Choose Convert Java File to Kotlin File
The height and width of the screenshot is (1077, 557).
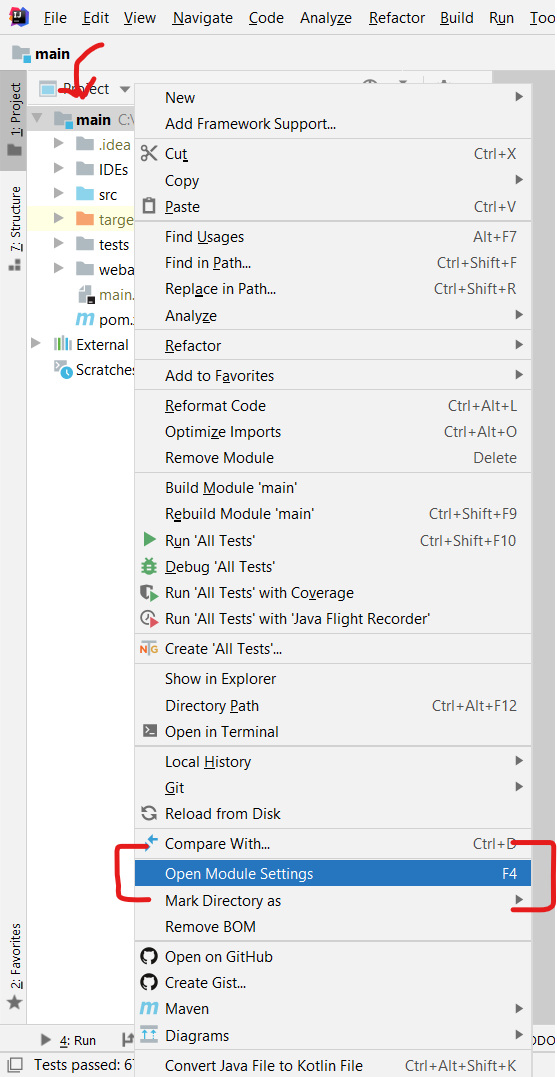pos(332,1065)
